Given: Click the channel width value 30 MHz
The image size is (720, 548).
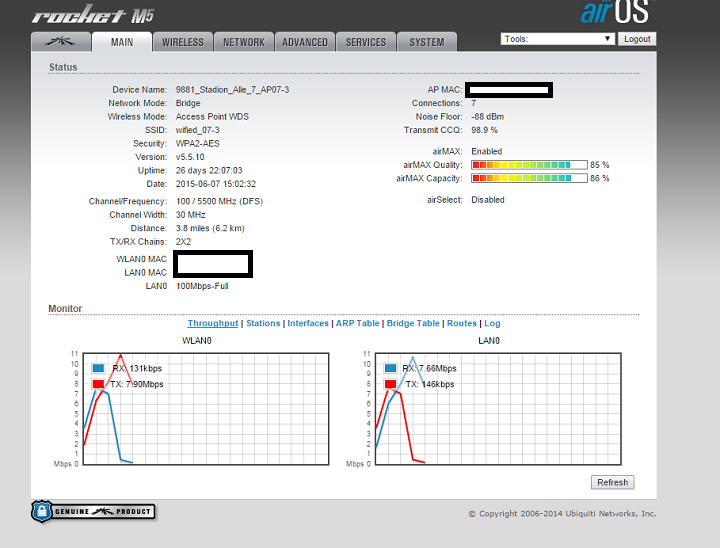Looking at the screenshot, I should pyautogui.click(x=191, y=215).
